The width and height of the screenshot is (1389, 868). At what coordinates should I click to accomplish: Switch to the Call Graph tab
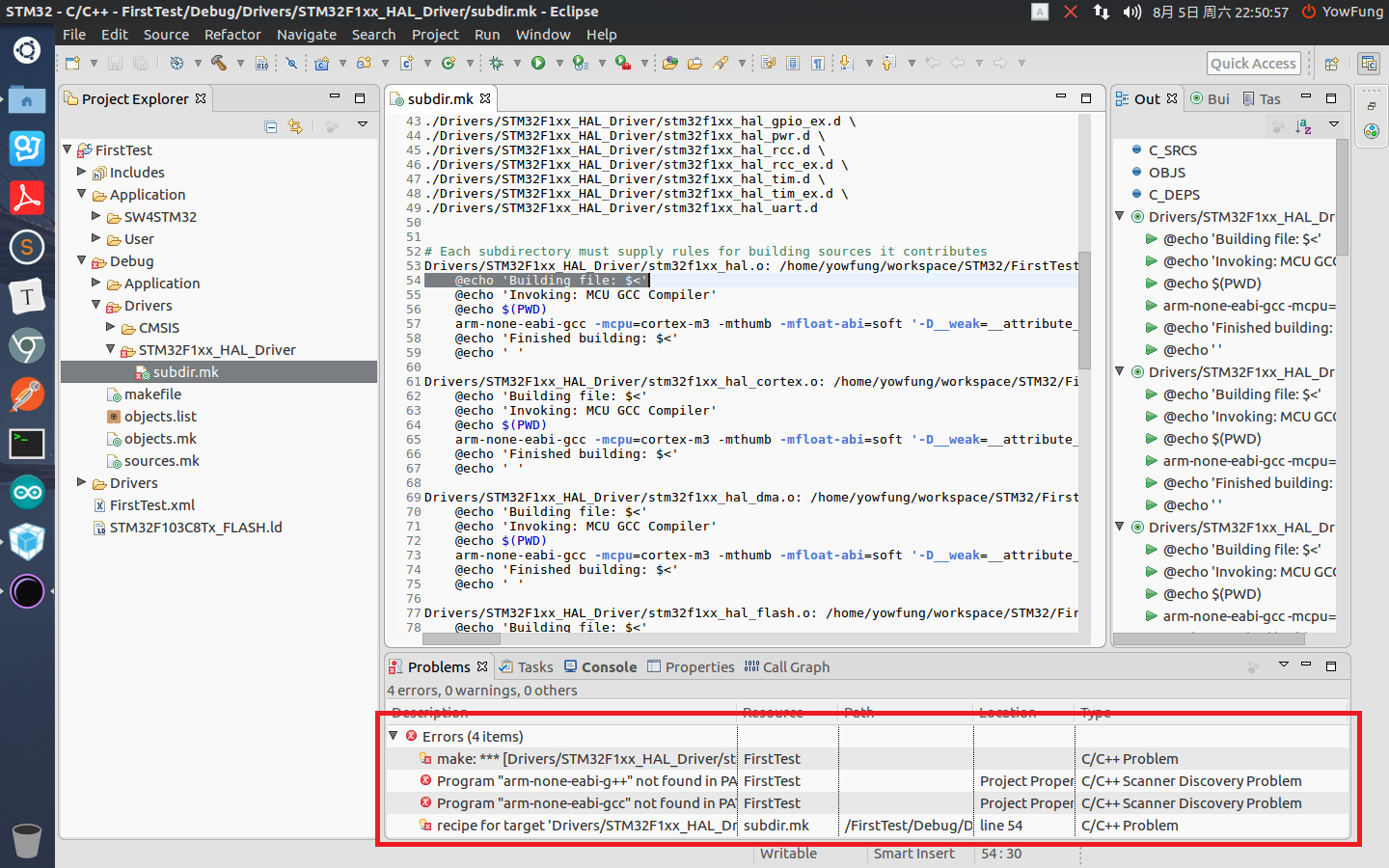[x=787, y=666]
